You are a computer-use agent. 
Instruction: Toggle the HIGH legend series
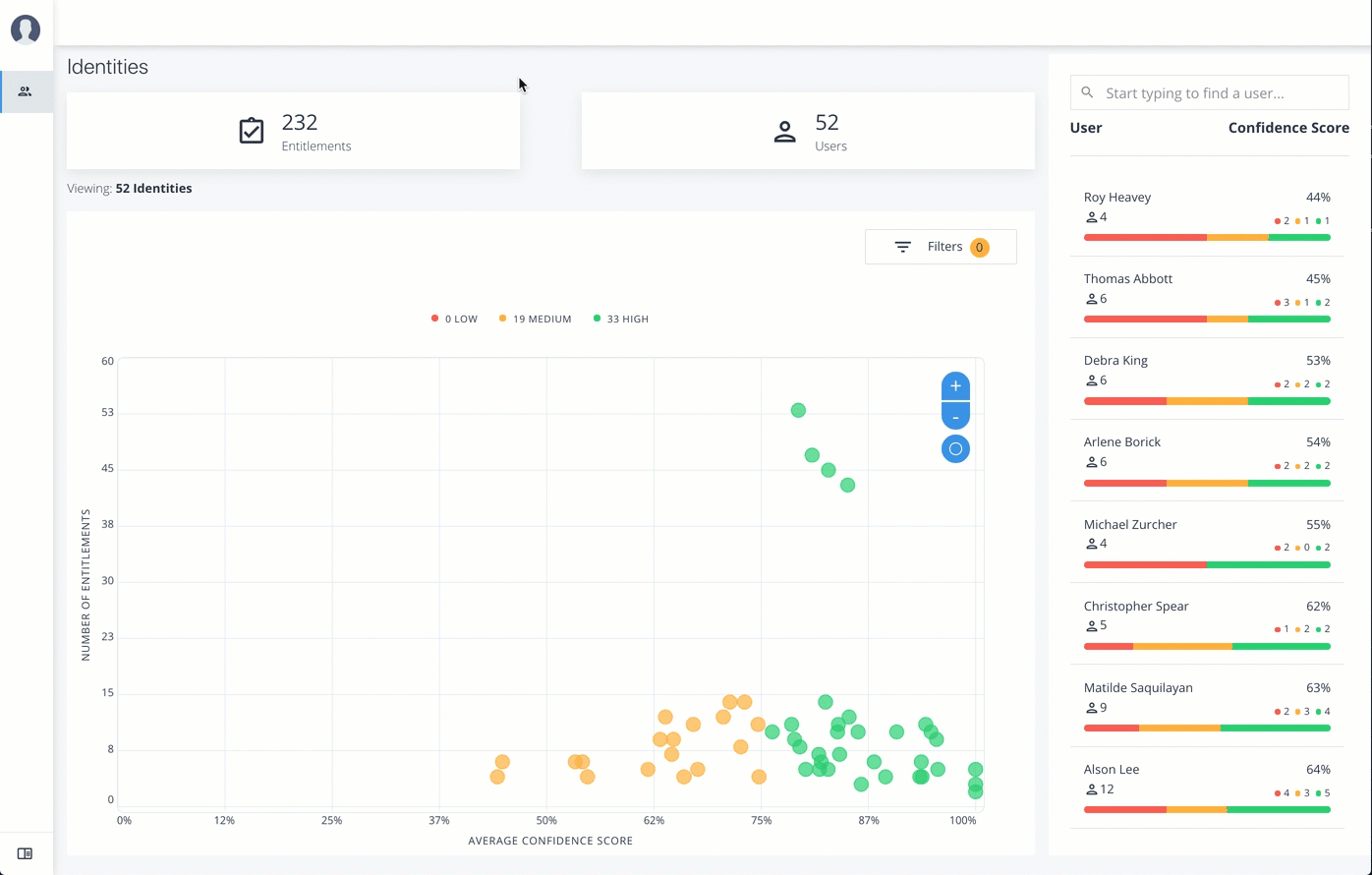[621, 319]
